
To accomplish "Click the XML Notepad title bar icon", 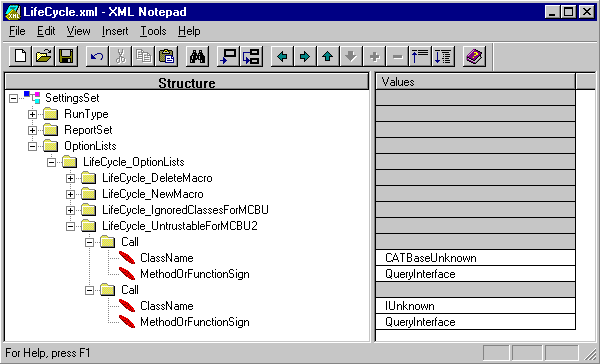I will [13, 12].
